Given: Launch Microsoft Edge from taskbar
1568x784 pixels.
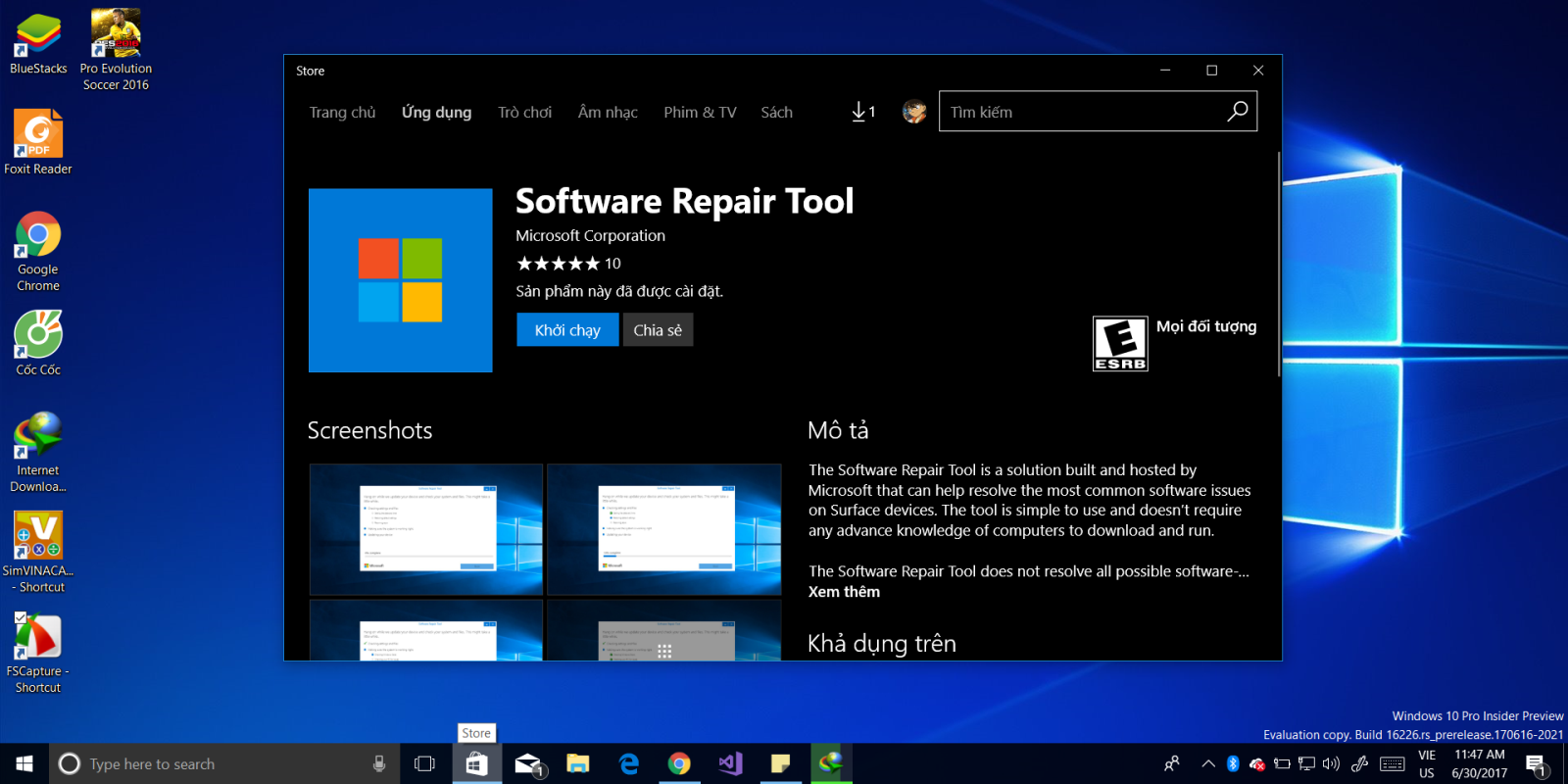Looking at the screenshot, I should (629, 763).
